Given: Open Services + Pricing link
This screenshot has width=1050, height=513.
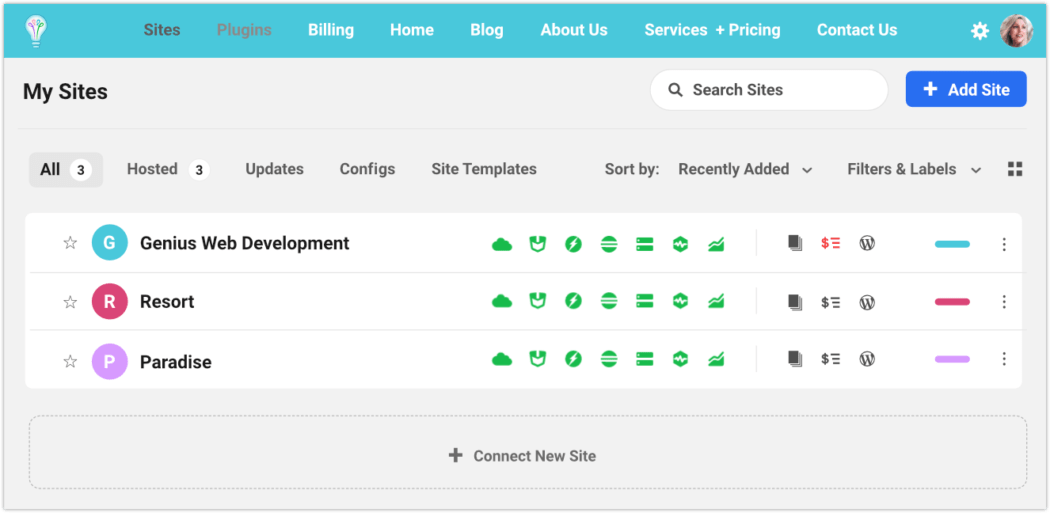Looking at the screenshot, I should pos(712,30).
